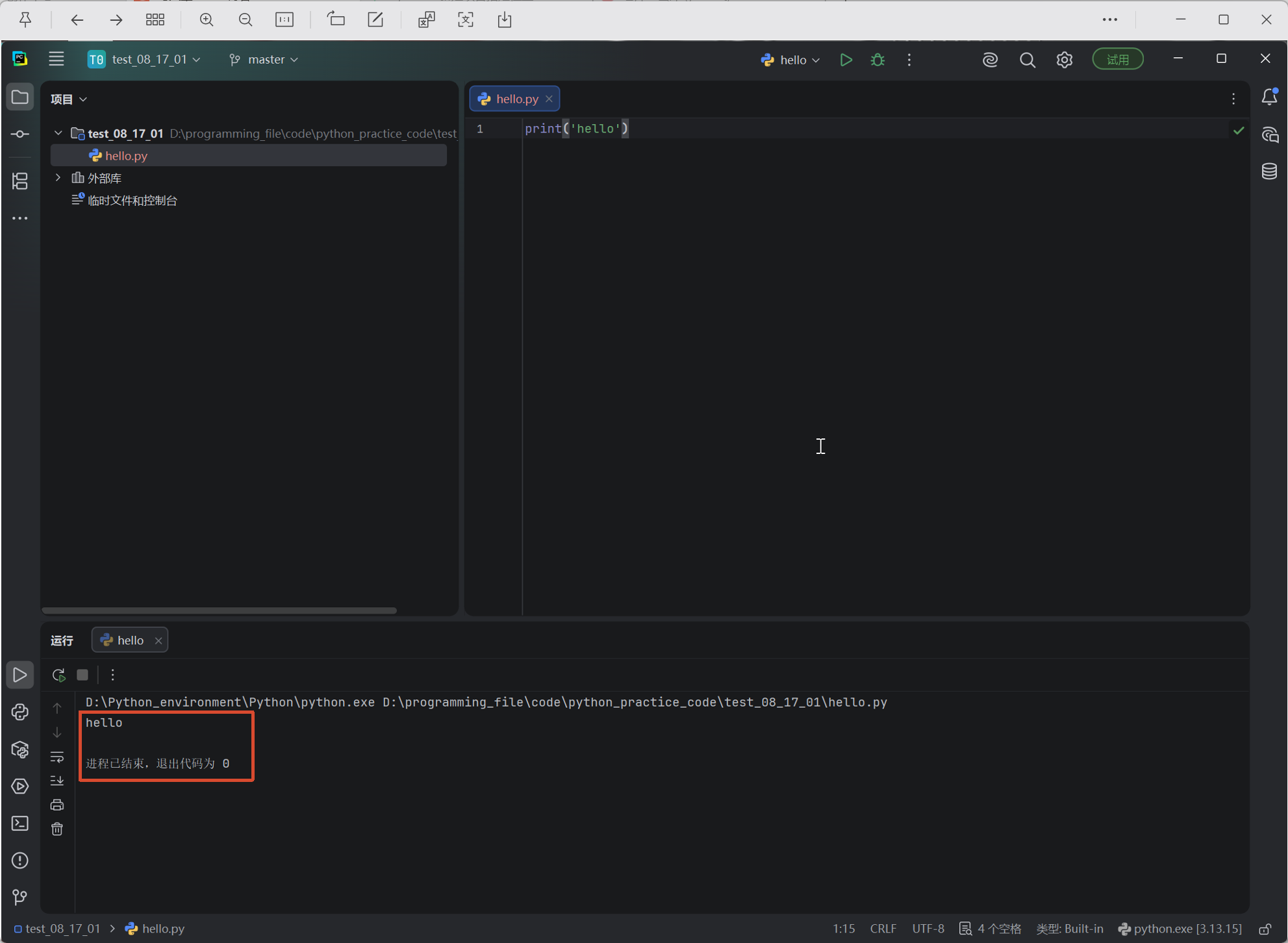Screen dimensions: 1288x943
Task: Run the hello configuration
Action: (846, 60)
